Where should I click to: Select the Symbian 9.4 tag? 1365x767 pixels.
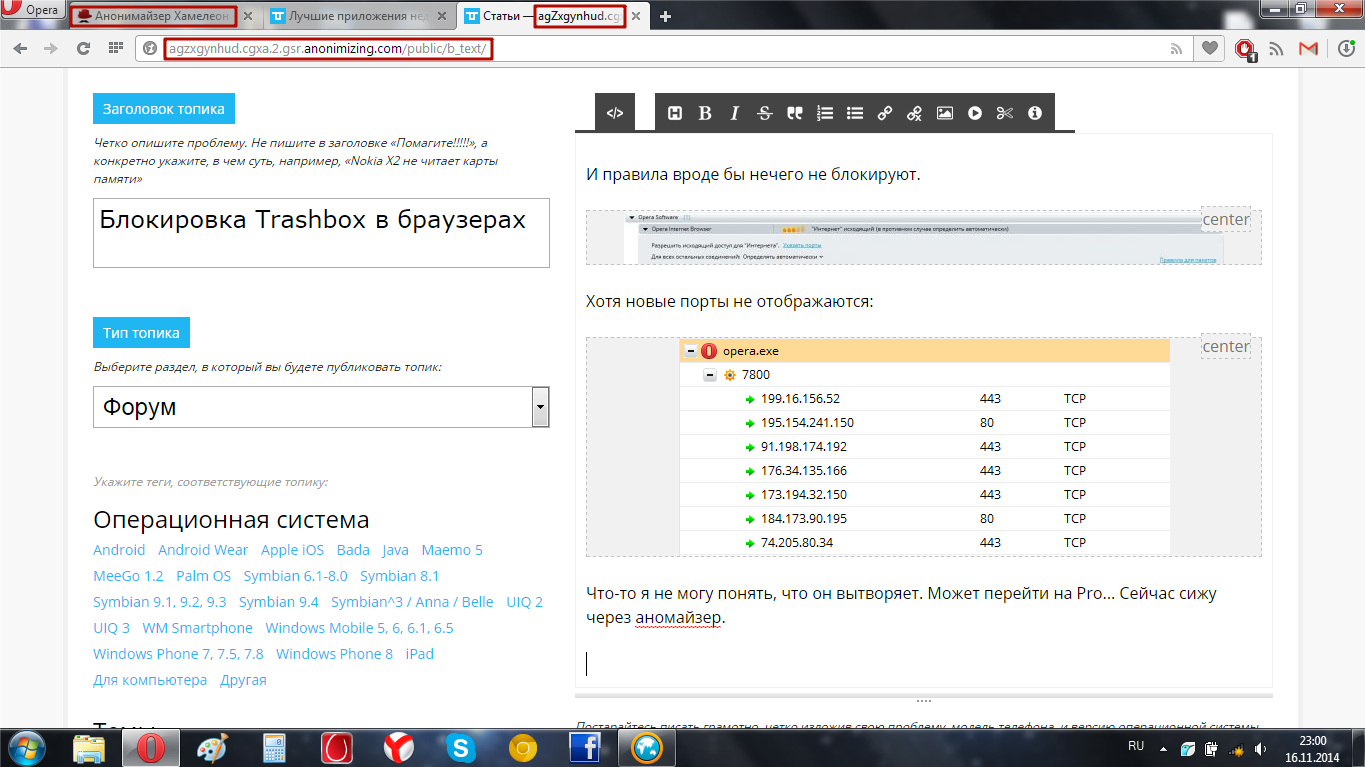279,602
